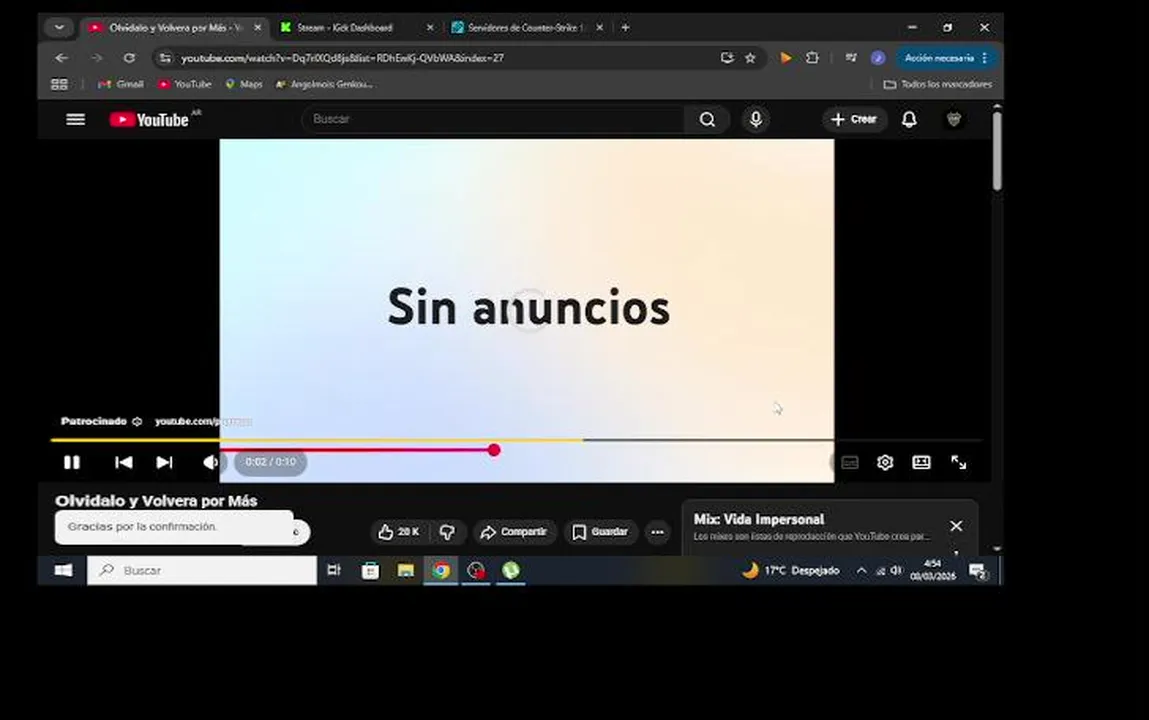1149x720 pixels.
Task: Reload the current page
Action: click(x=129, y=58)
